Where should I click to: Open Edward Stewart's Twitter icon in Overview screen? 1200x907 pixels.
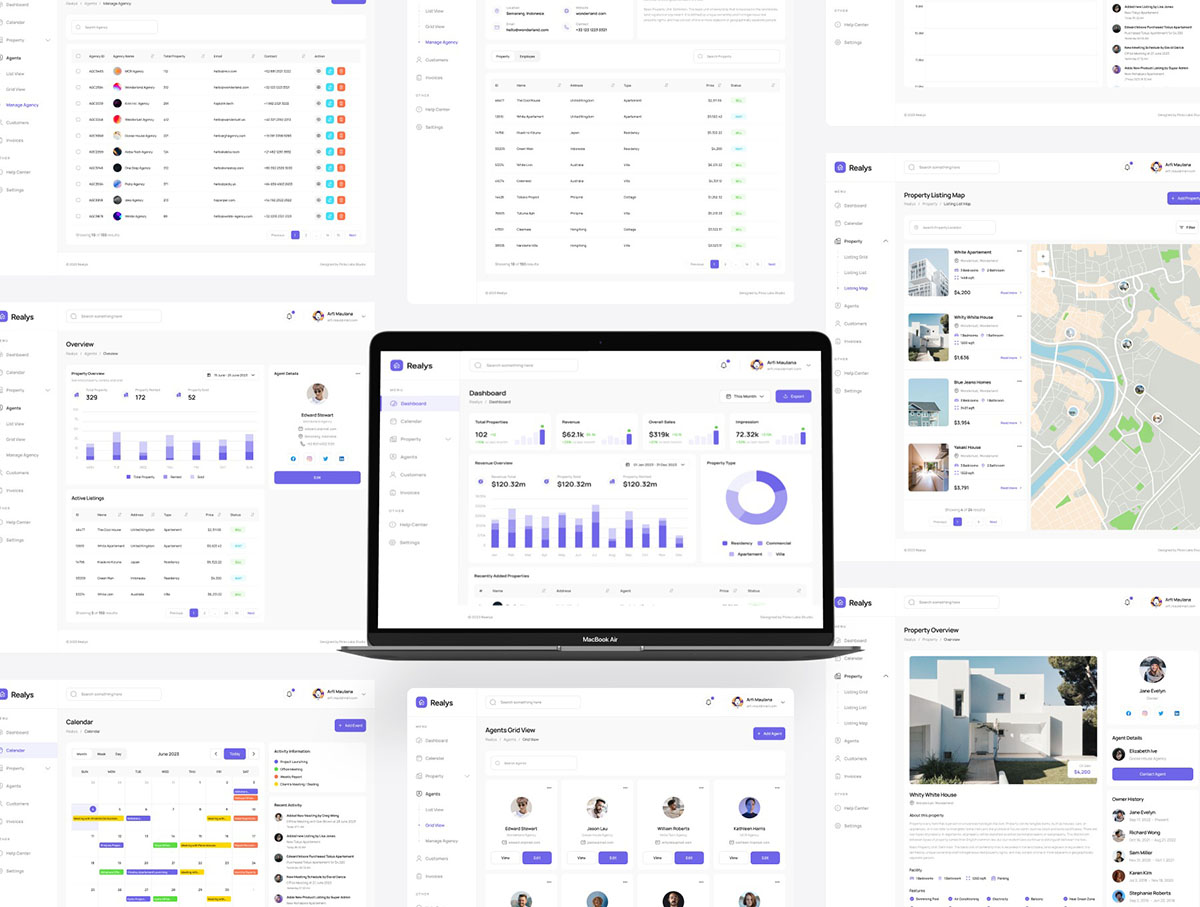click(x=325, y=458)
